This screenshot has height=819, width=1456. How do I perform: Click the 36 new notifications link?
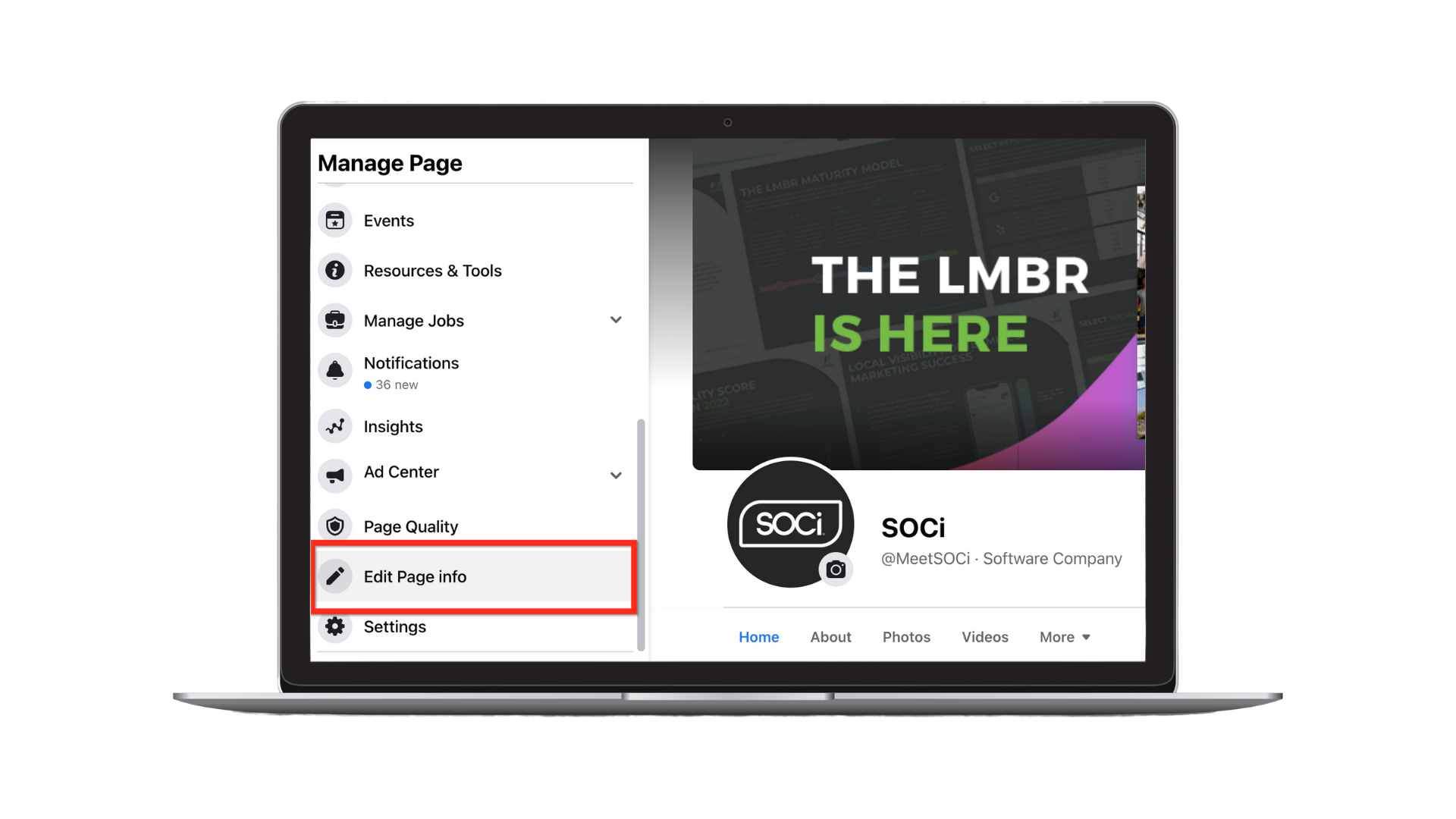(x=393, y=384)
